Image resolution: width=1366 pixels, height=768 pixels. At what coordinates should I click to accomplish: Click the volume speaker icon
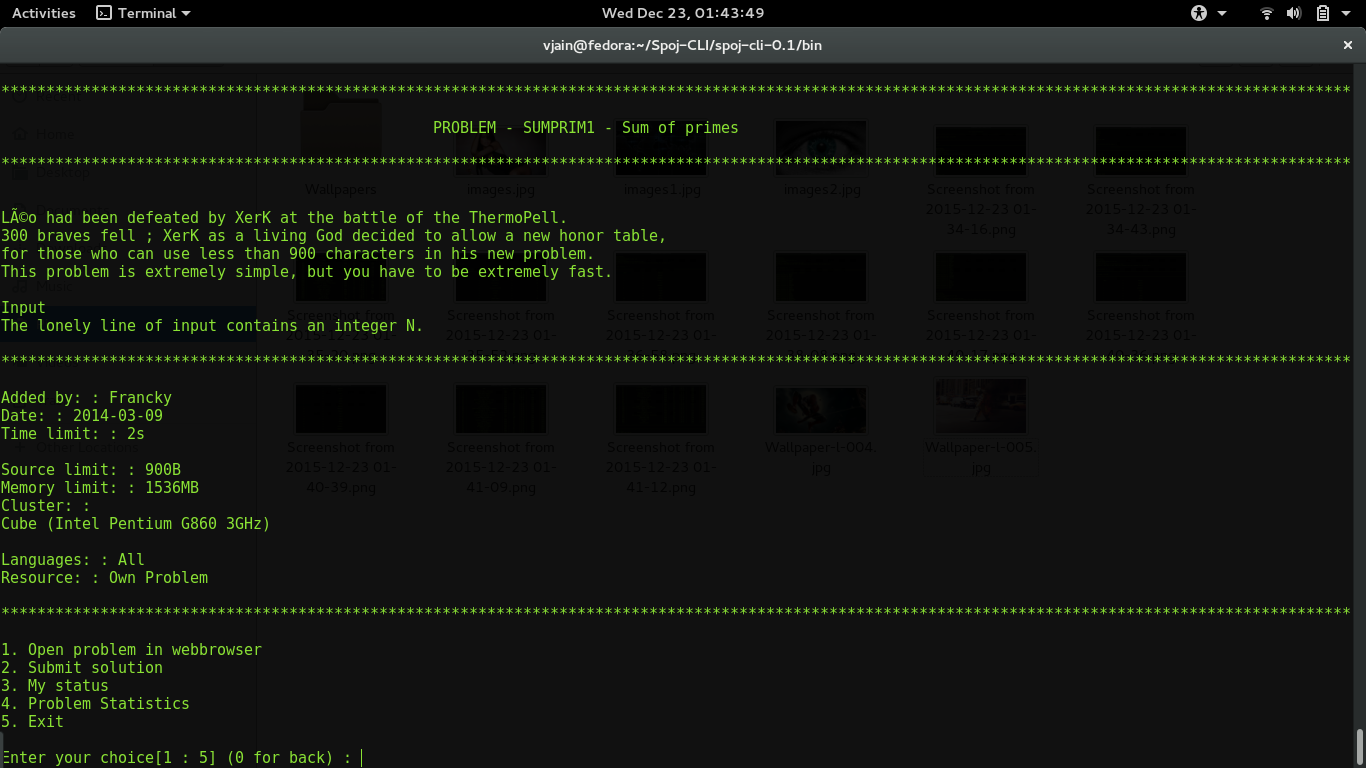(x=1294, y=13)
